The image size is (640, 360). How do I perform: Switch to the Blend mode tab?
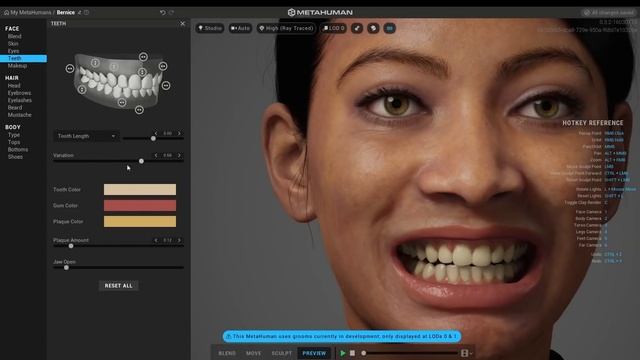227,353
